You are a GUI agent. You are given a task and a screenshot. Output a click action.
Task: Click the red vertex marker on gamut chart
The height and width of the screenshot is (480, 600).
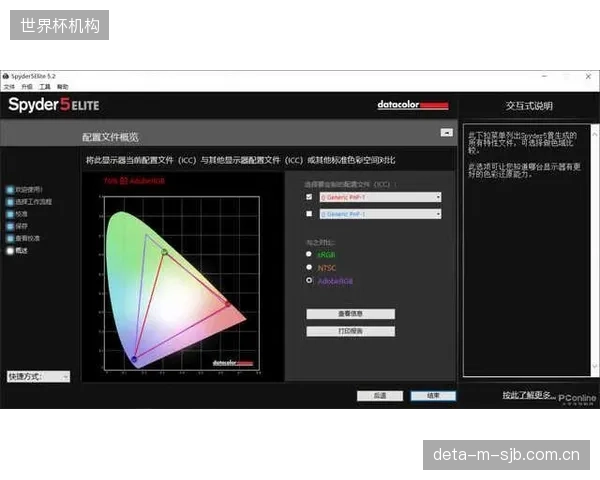pyautogui.click(x=228, y=304)
